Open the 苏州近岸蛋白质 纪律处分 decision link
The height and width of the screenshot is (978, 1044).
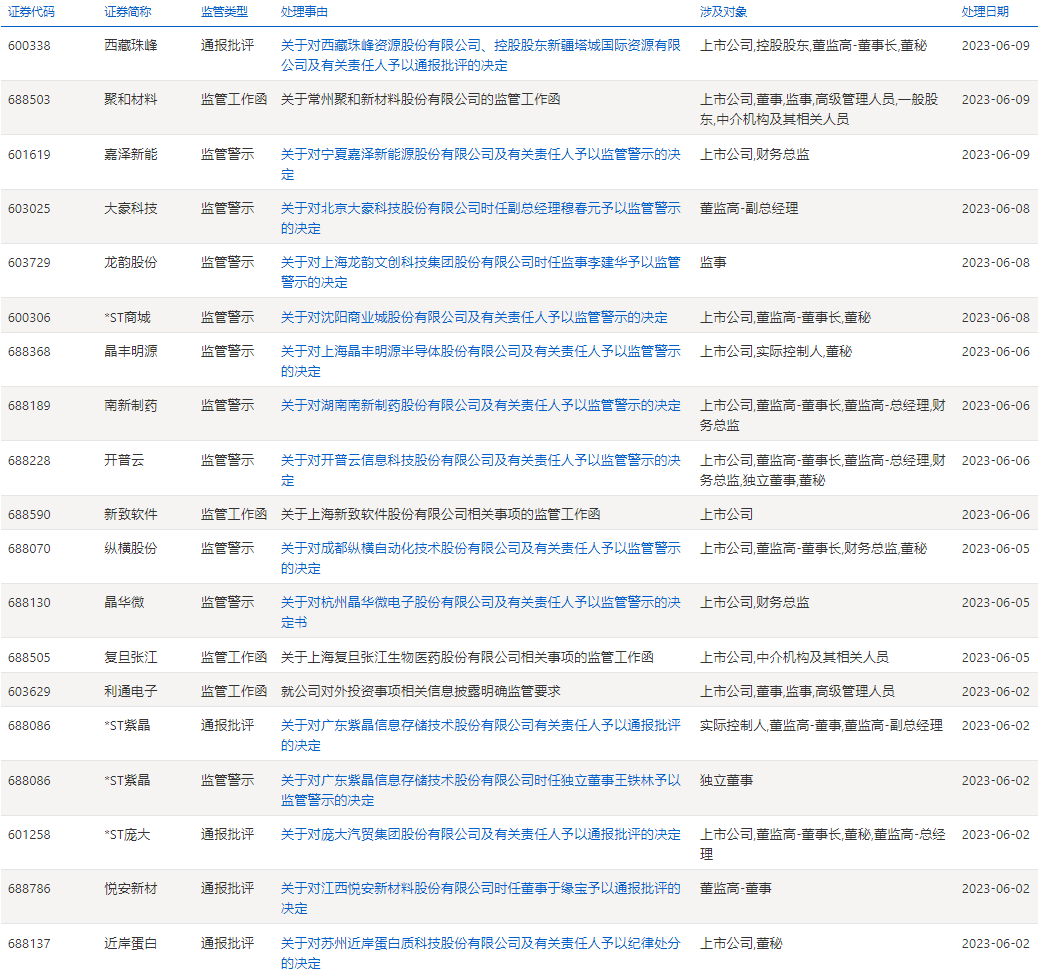coord(480,953)
